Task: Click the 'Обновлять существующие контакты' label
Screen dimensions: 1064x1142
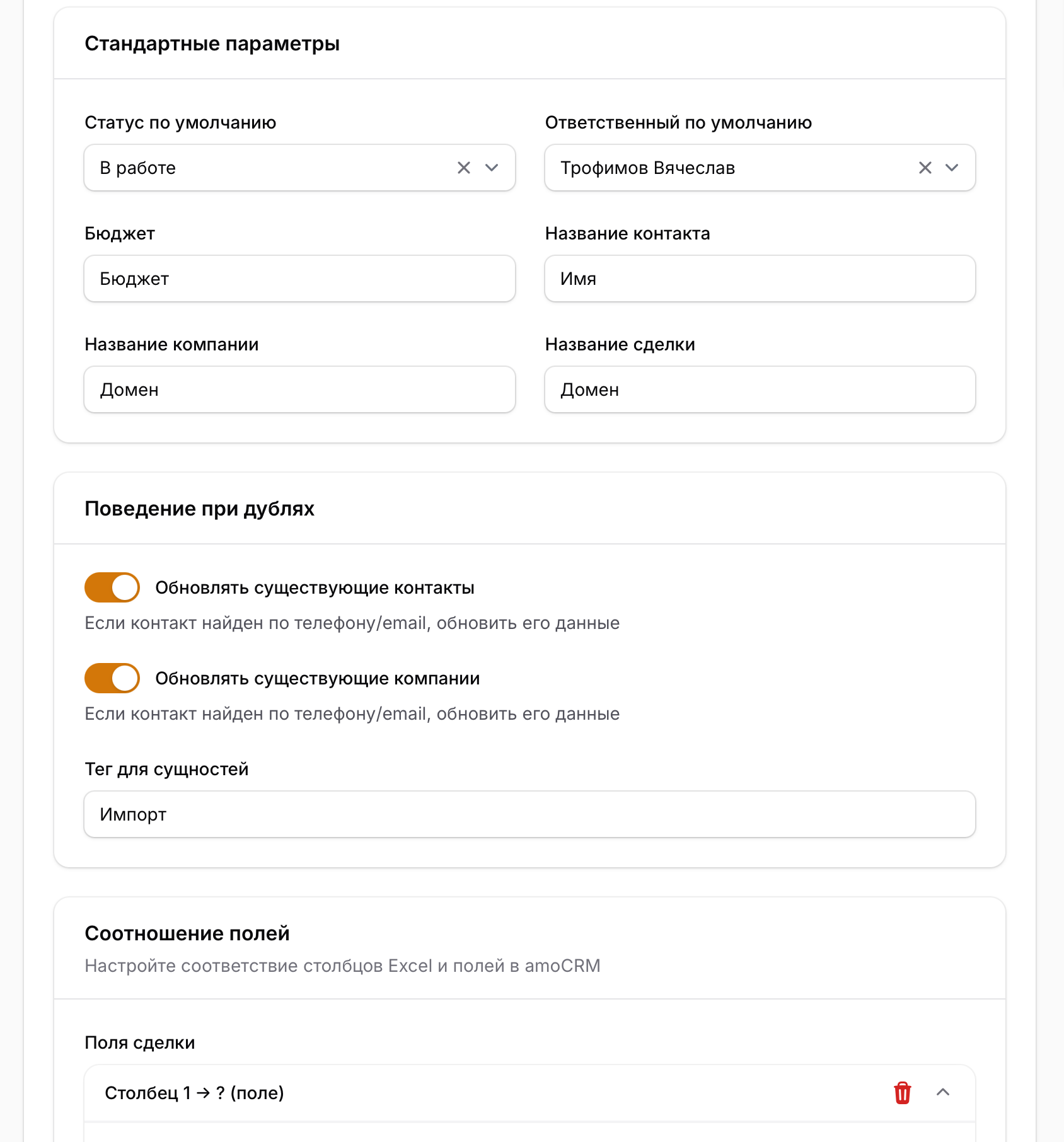Action: point(315,587)
